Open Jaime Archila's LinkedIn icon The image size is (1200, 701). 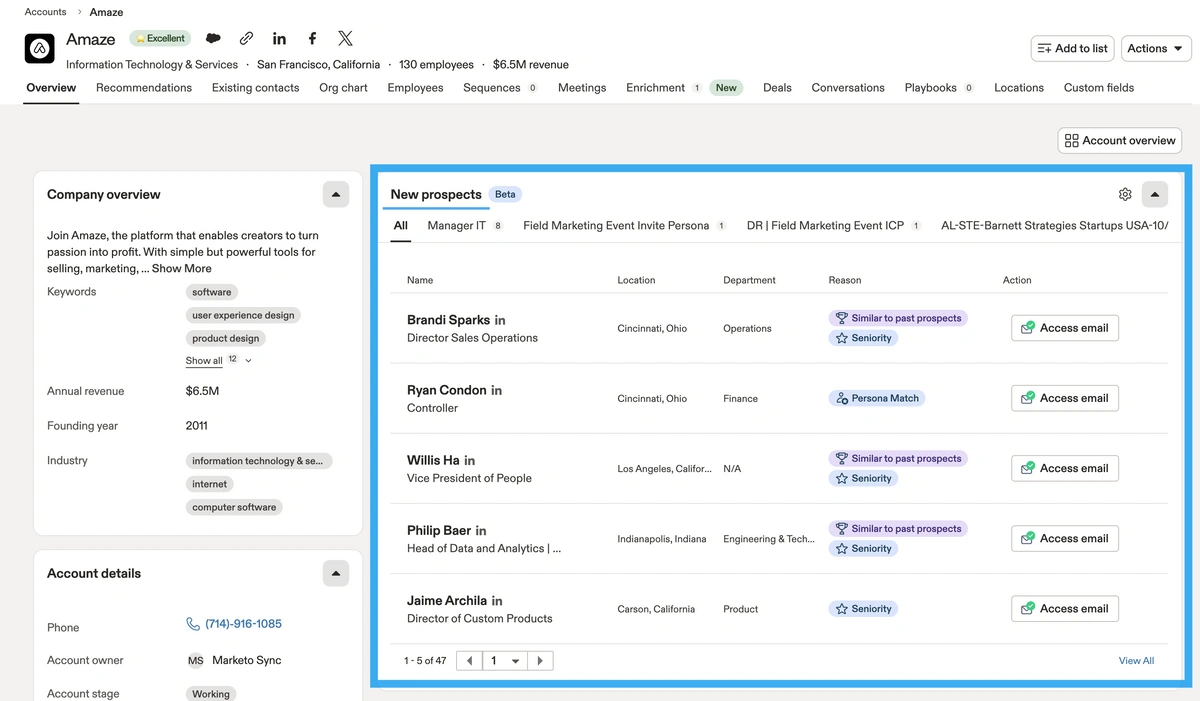coord(496,601)
